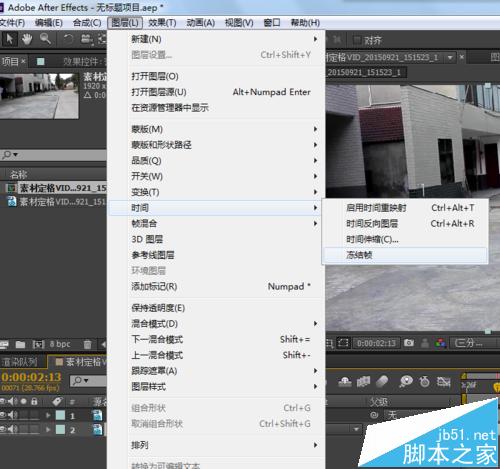Viewport: 500px width, 469px height.
Task: Click the 8 bpc color depth button
Action: (x=60, y=344)
